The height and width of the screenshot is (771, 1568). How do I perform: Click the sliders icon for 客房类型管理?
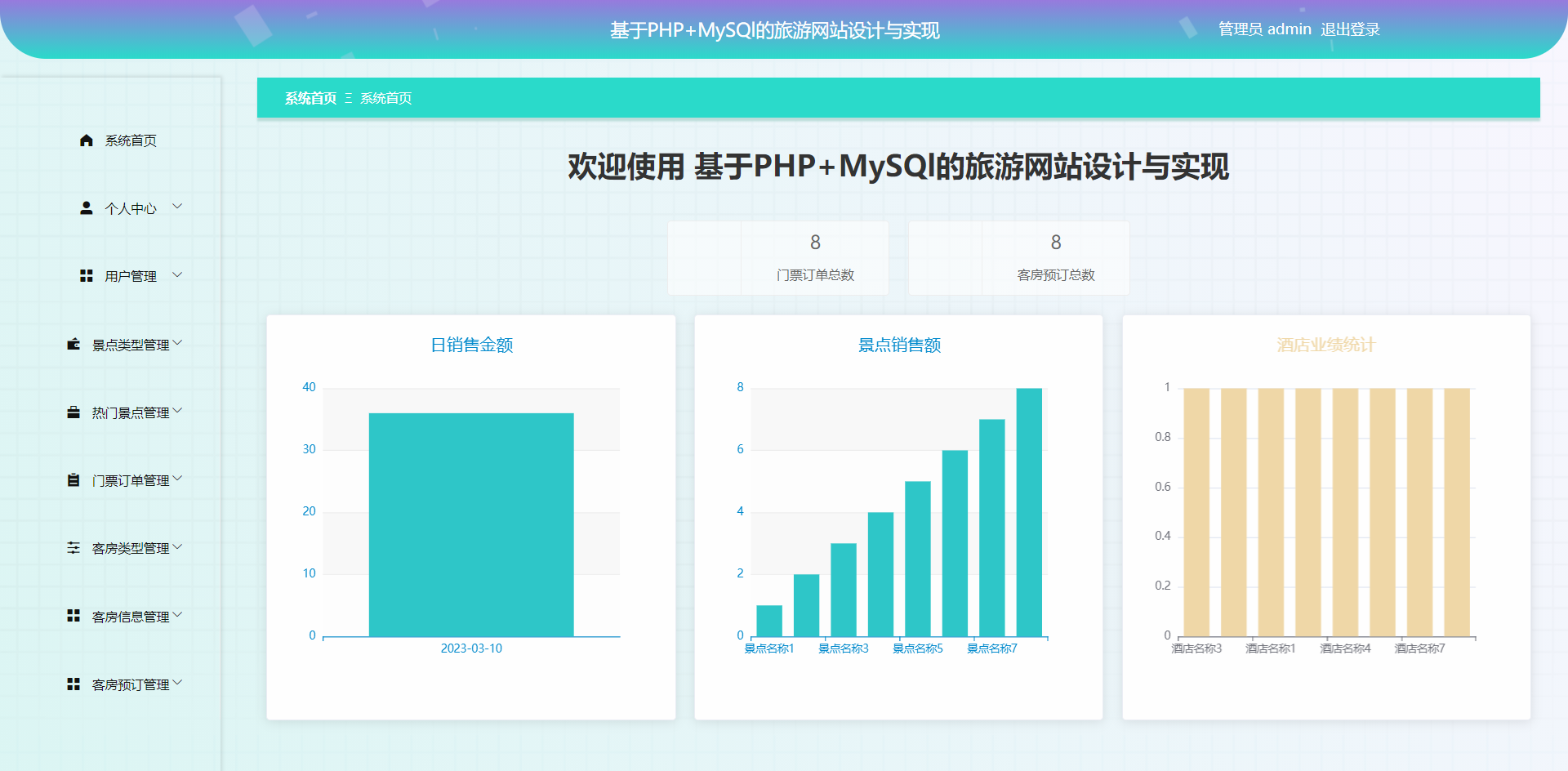coord(73,548)
